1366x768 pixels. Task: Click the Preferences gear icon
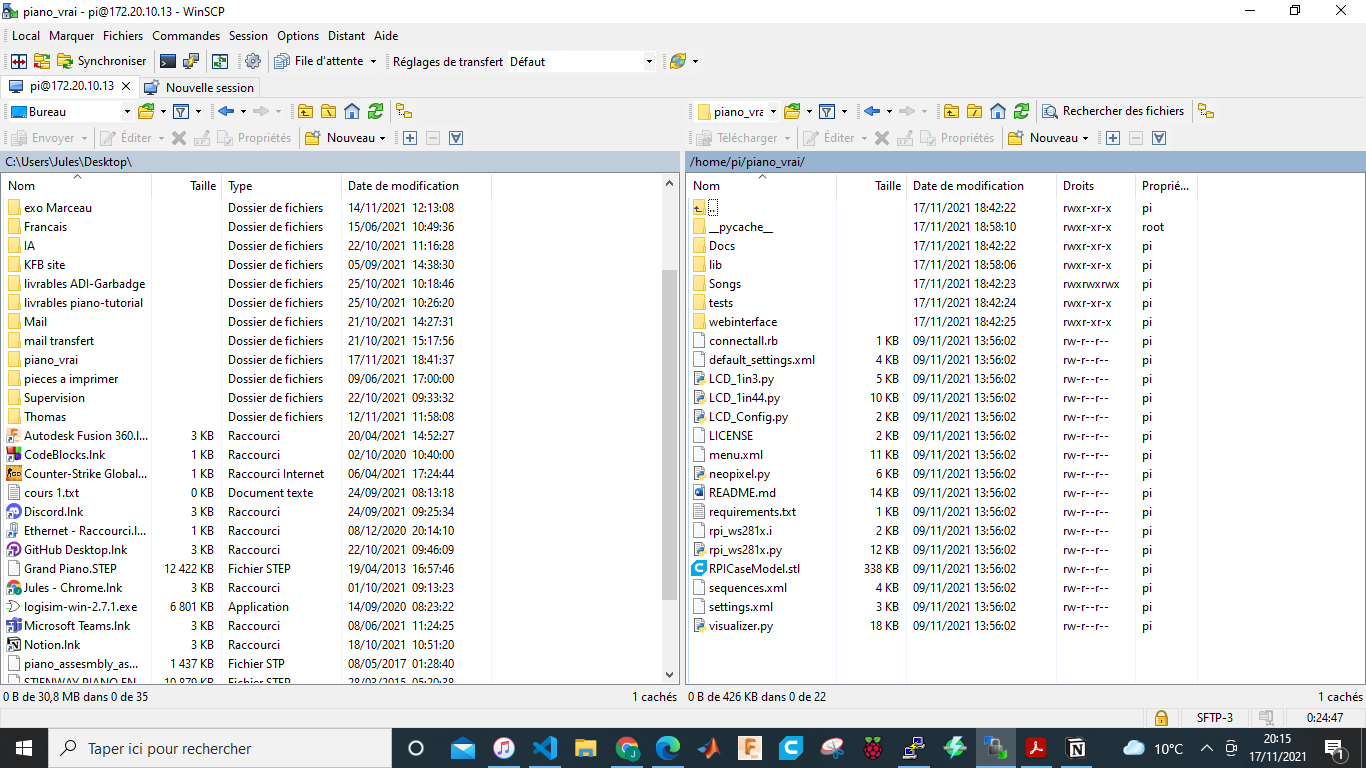tap(253, 61)
